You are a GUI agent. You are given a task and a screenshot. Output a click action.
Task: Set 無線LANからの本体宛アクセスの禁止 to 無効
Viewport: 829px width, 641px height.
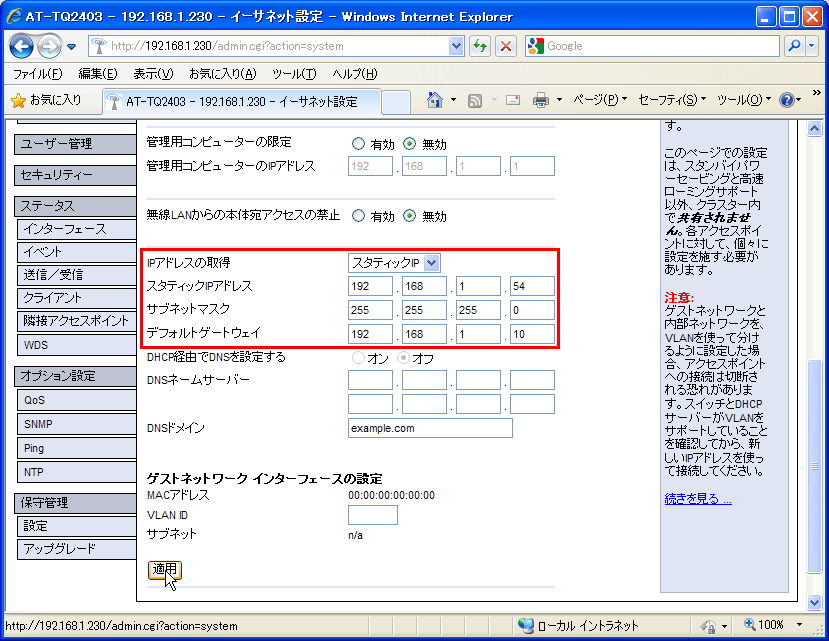click(409, 216)
